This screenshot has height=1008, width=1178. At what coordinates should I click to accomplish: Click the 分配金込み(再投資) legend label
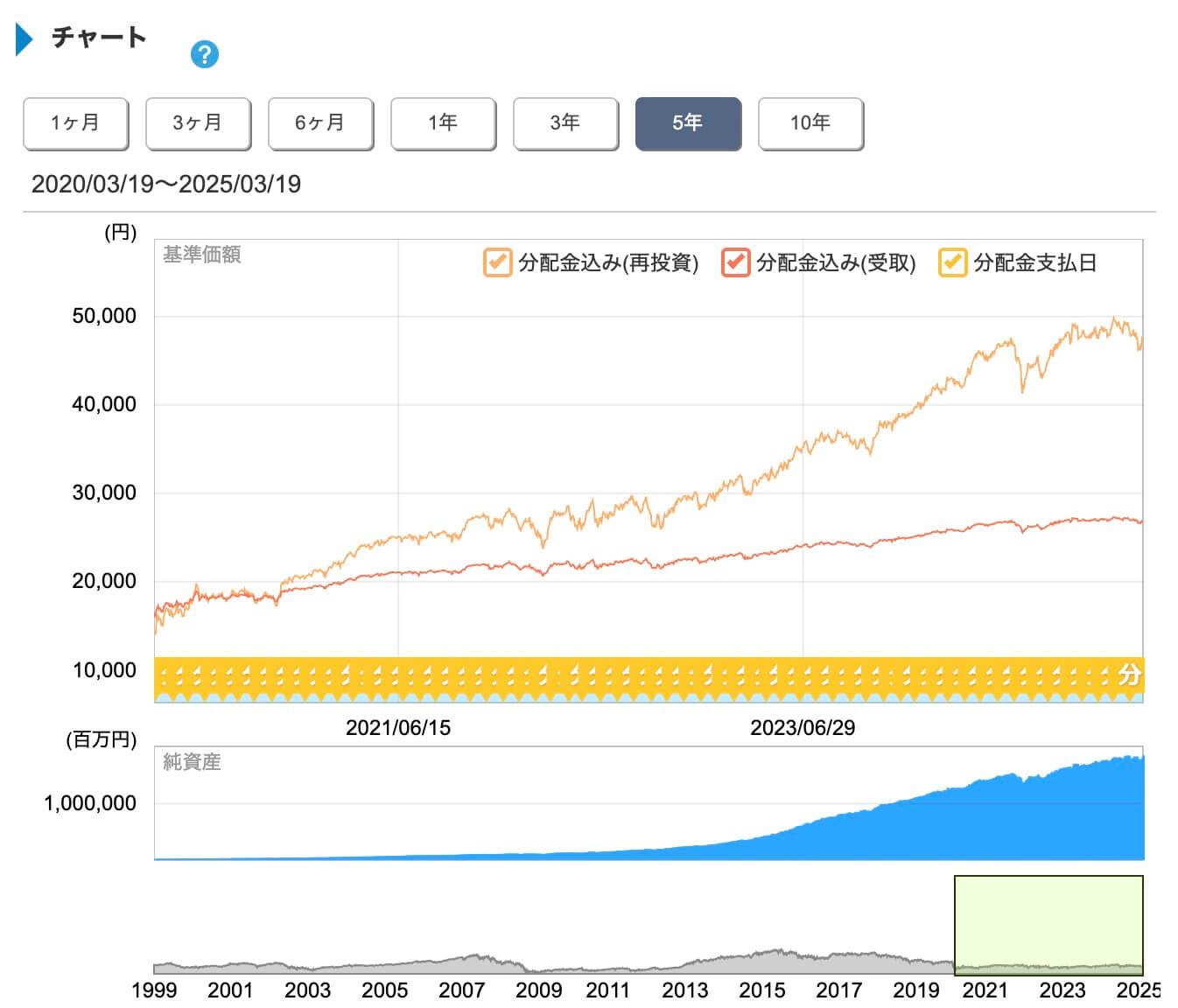pos(608,262)
